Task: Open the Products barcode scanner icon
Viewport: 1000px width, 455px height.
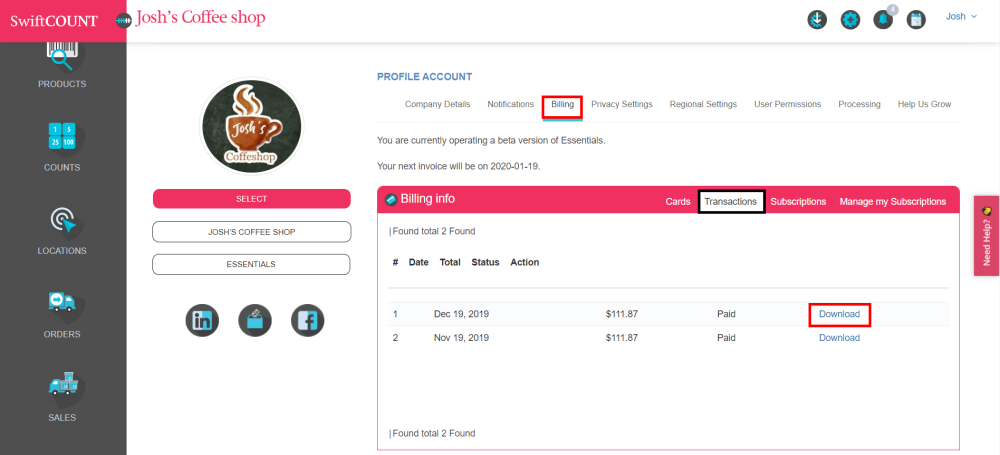Action: pyautogui.click(x=62, y=56)
